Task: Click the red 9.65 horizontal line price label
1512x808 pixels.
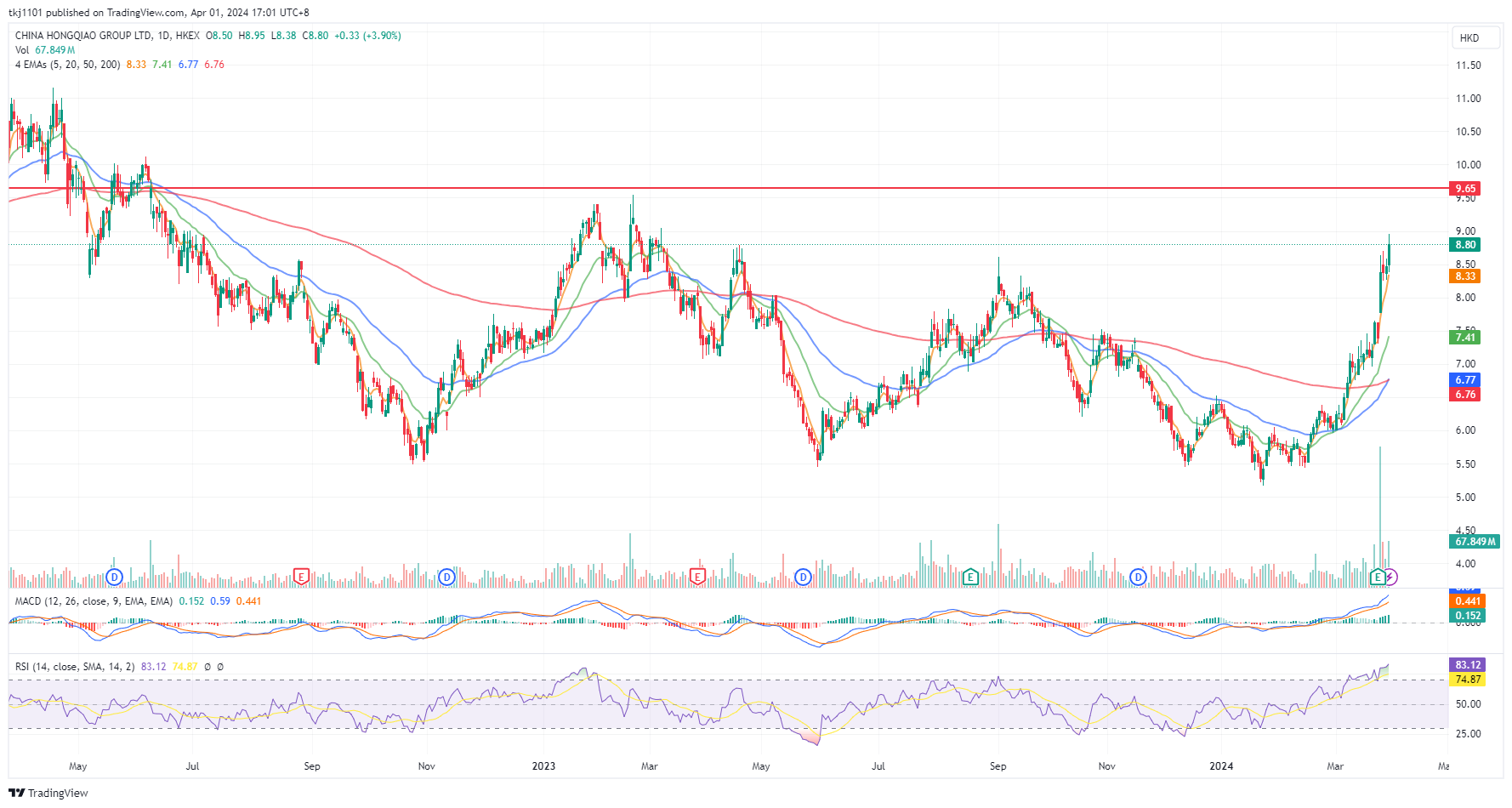Action: [1465, 189]
